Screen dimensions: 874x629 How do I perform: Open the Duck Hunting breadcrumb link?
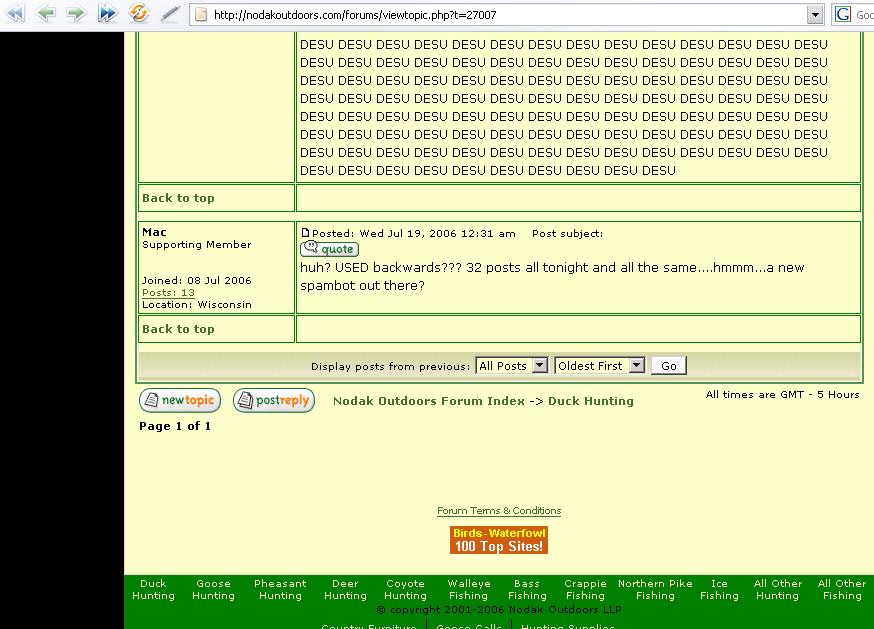[x=591, y=401]
